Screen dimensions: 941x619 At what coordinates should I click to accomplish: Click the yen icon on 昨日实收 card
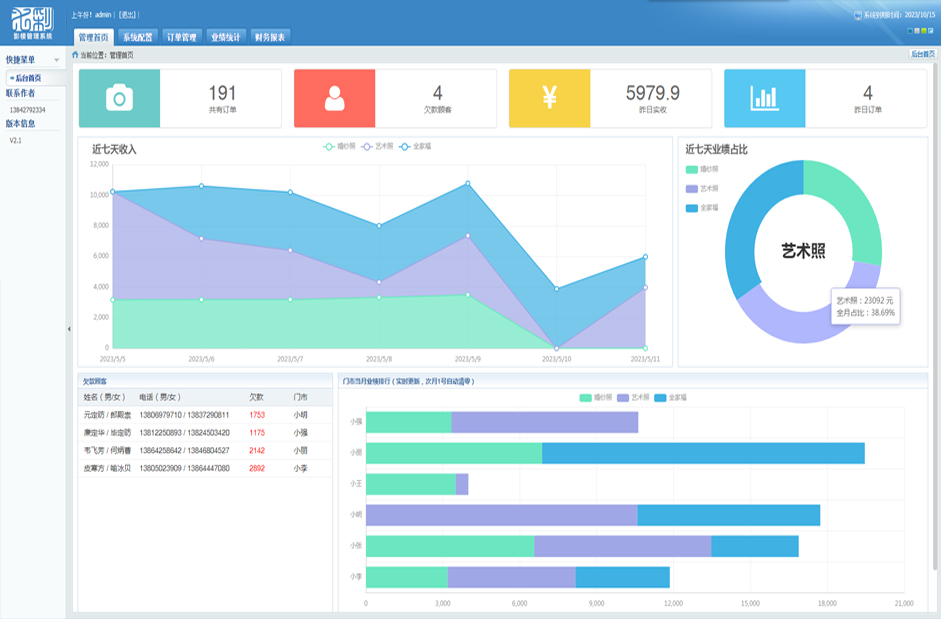pyautogui.click(x=549, y=98)
